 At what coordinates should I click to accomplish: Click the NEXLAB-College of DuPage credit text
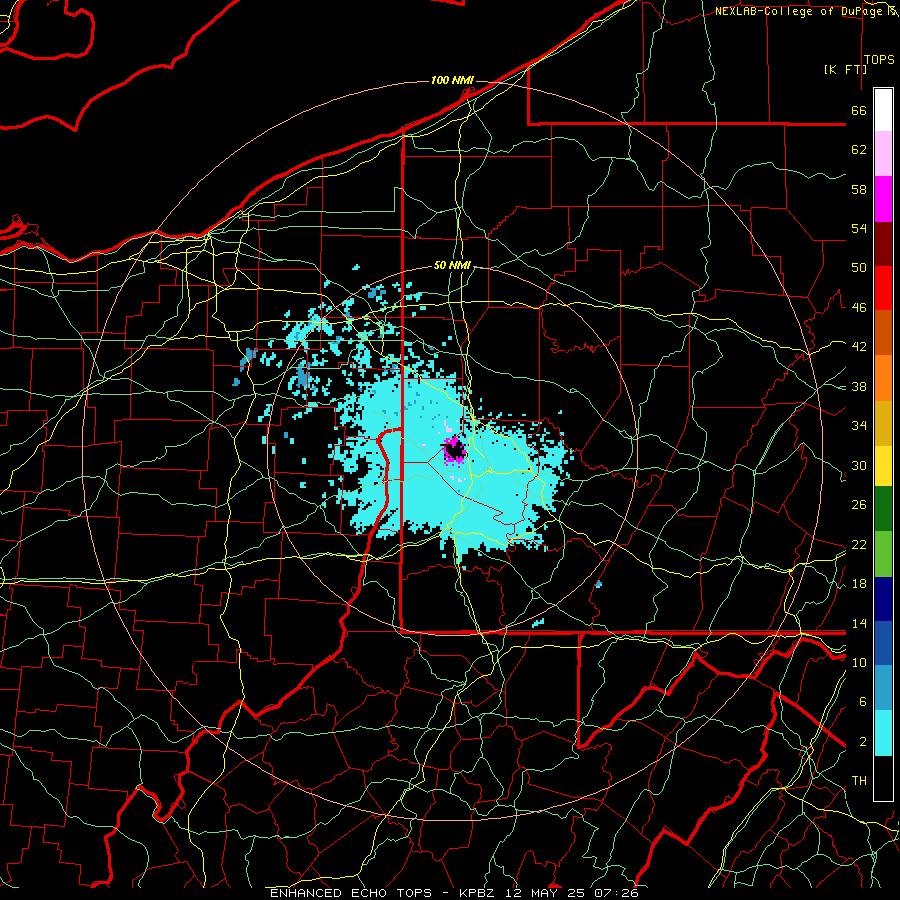pos(798,11)
